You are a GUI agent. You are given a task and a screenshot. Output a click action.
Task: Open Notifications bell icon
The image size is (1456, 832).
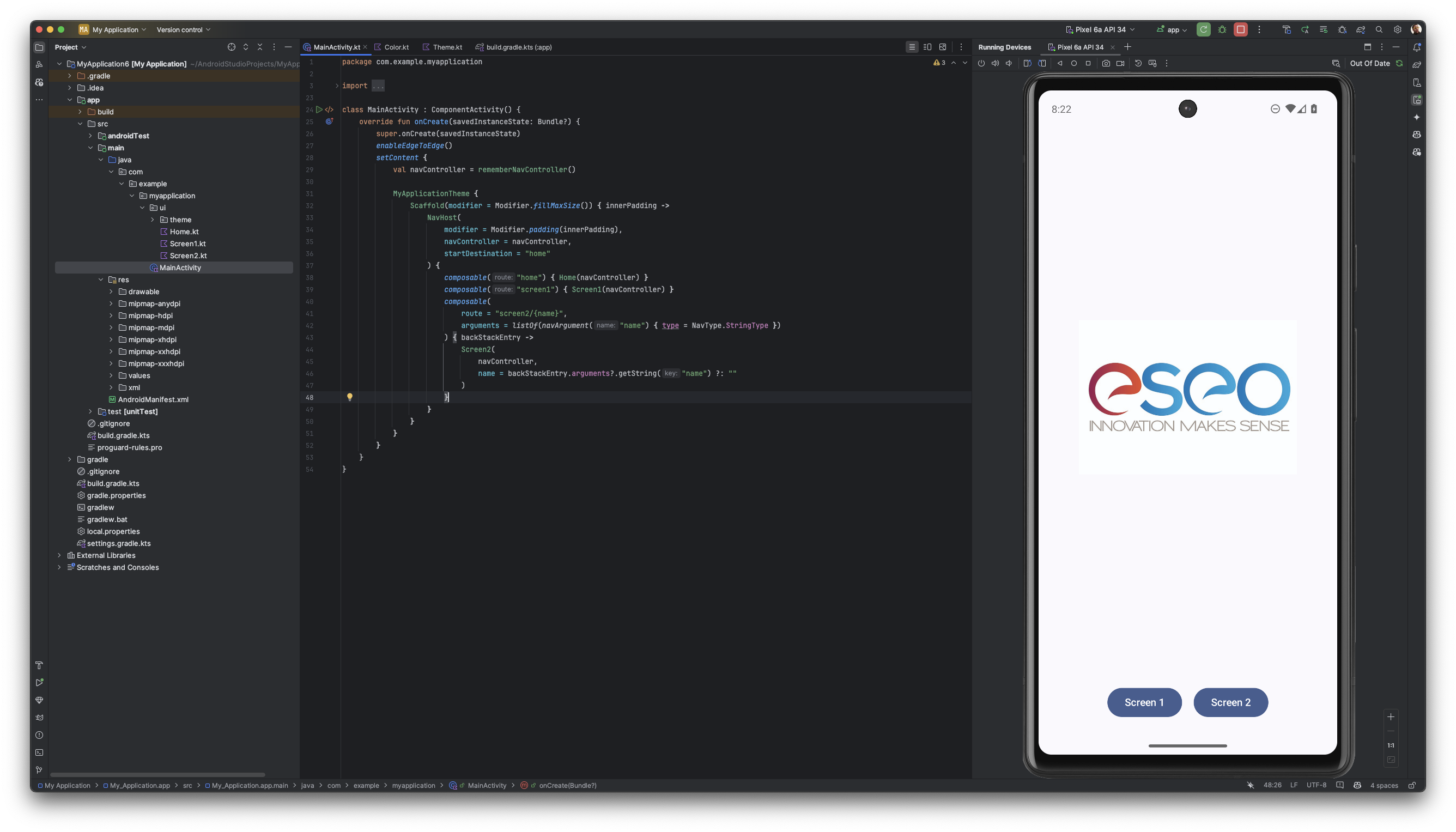pos(1417,47)
